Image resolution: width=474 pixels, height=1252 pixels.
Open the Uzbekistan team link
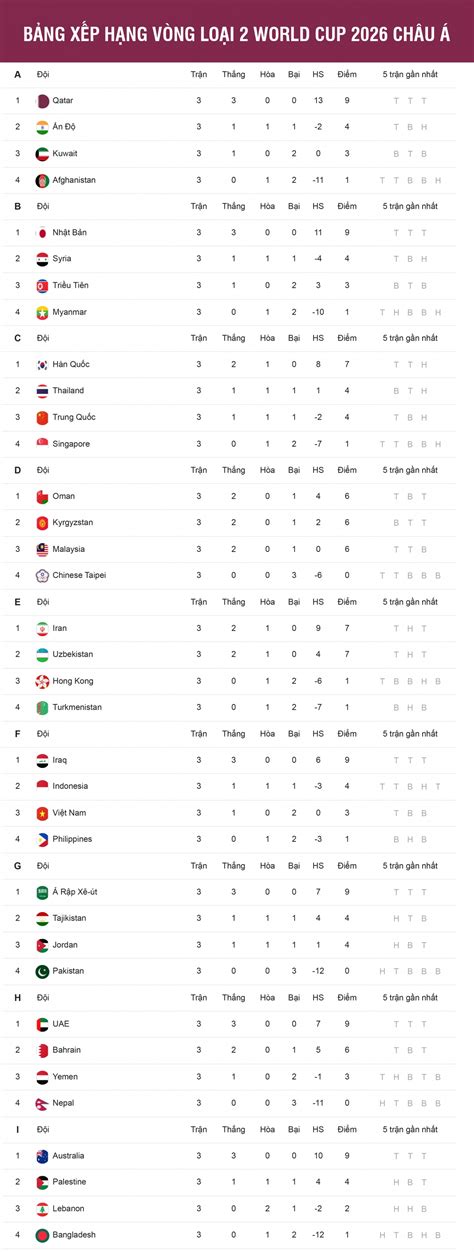pos(73,654)
